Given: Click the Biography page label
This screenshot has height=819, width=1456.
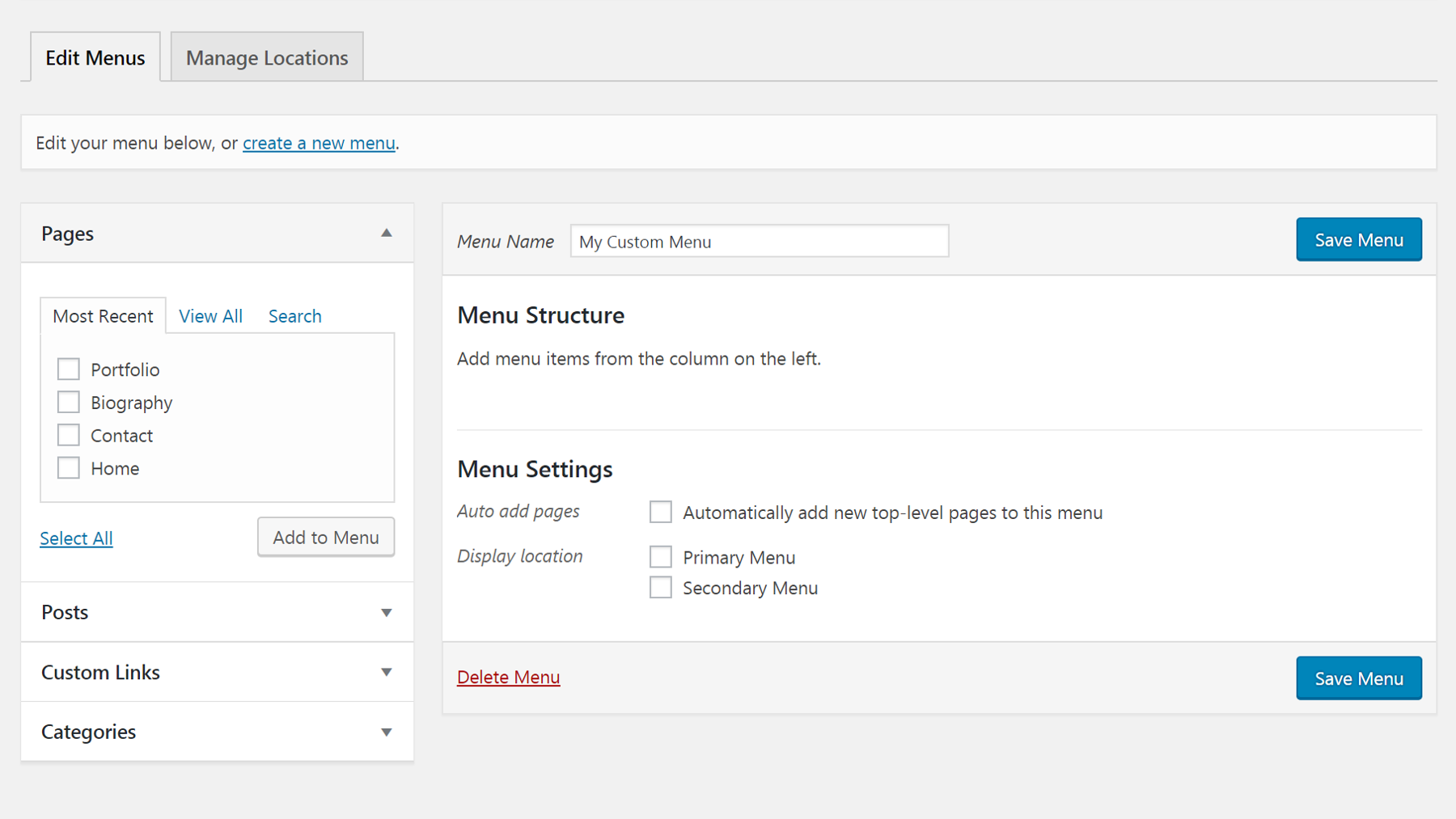Looking at the screenshot, I should click(x=132, y=403).
